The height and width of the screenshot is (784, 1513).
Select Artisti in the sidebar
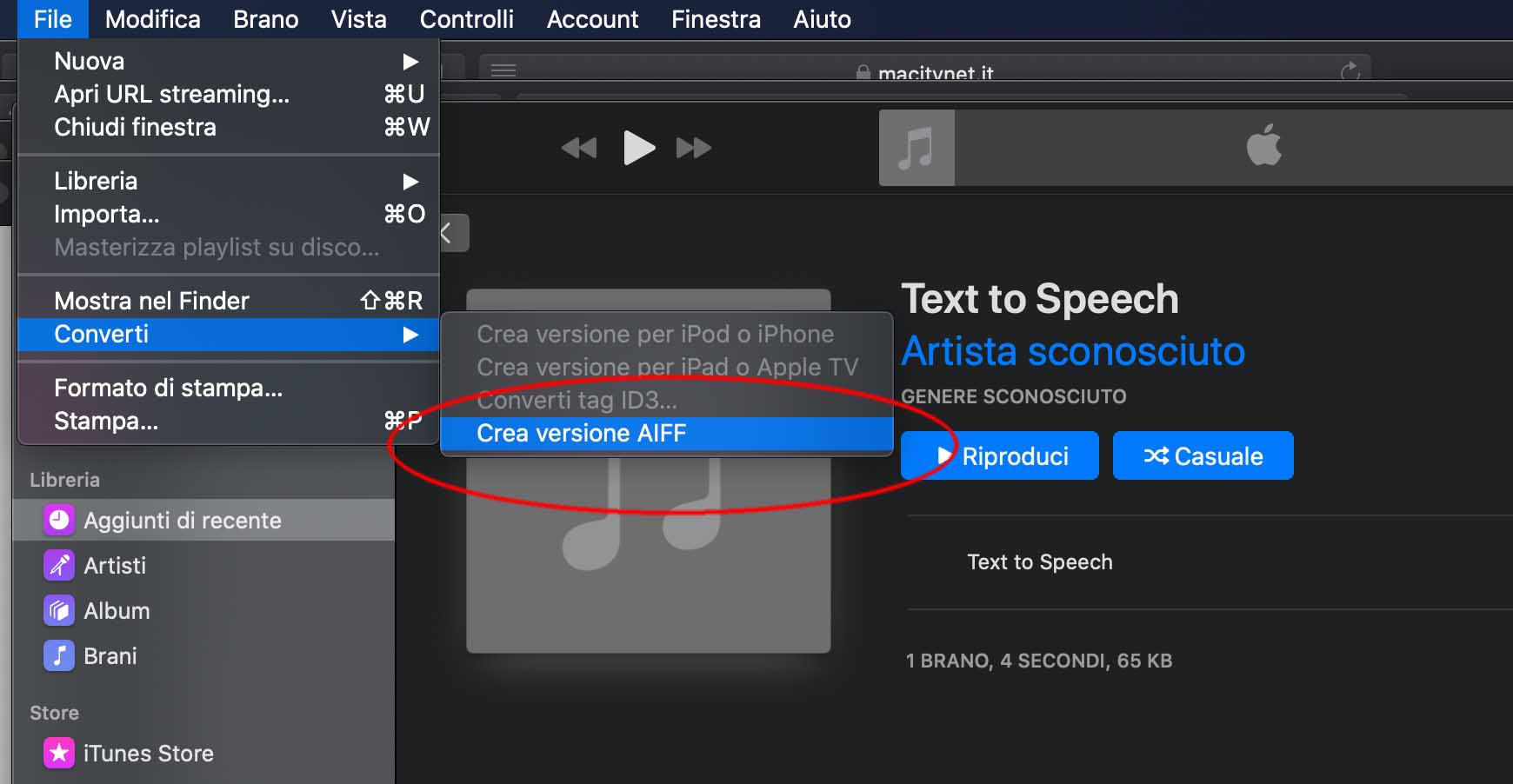[204, 565]
